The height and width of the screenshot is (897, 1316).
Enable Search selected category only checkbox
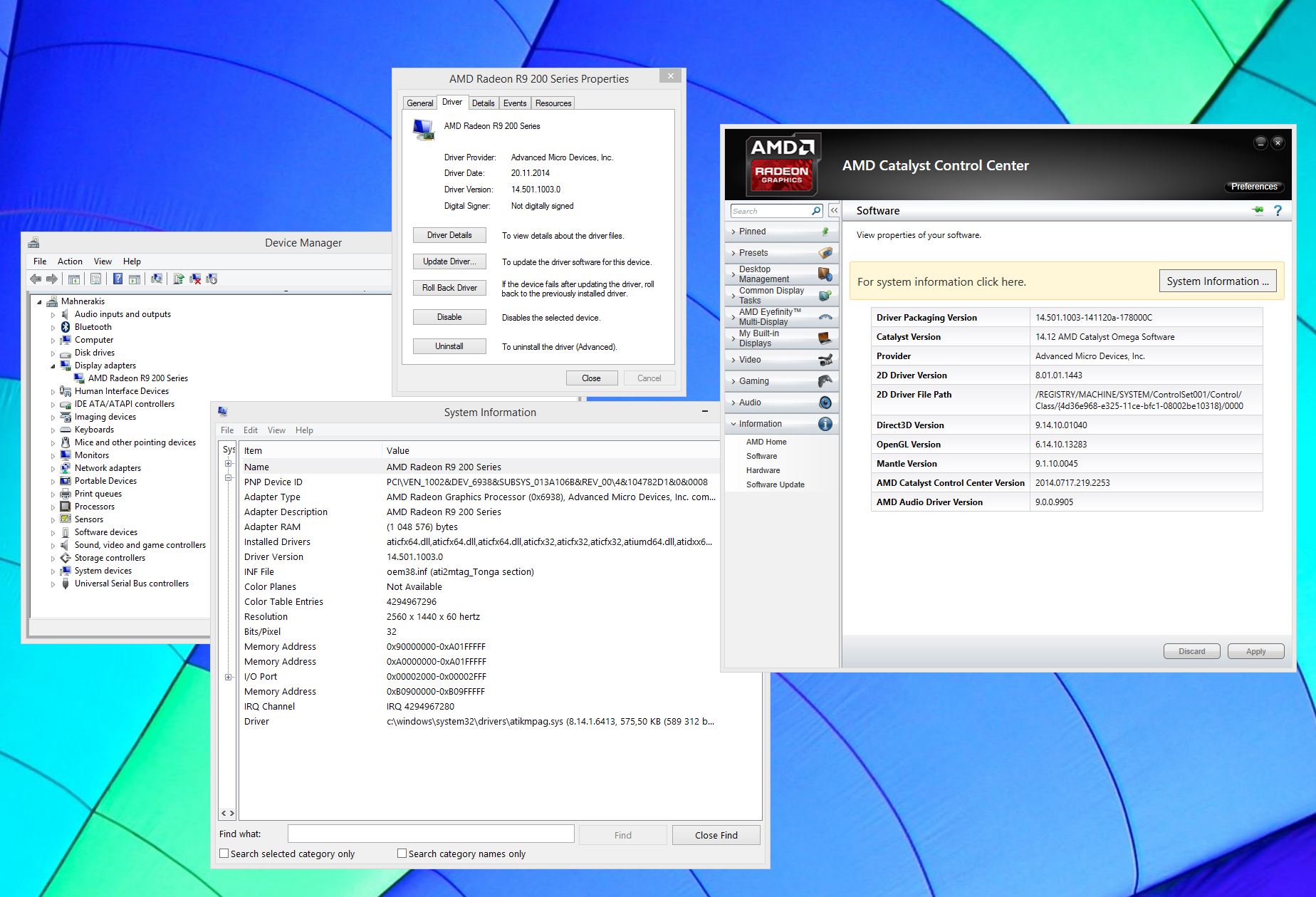tap(224, 854)
